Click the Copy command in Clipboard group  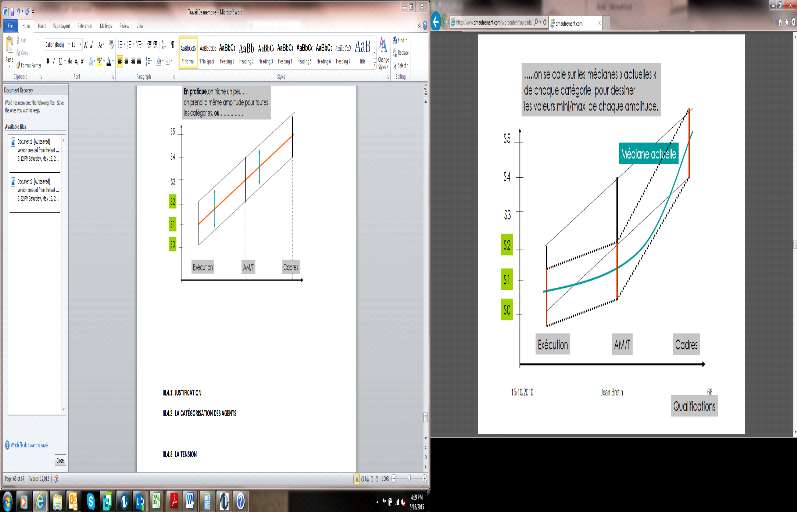tap(22, 53)
